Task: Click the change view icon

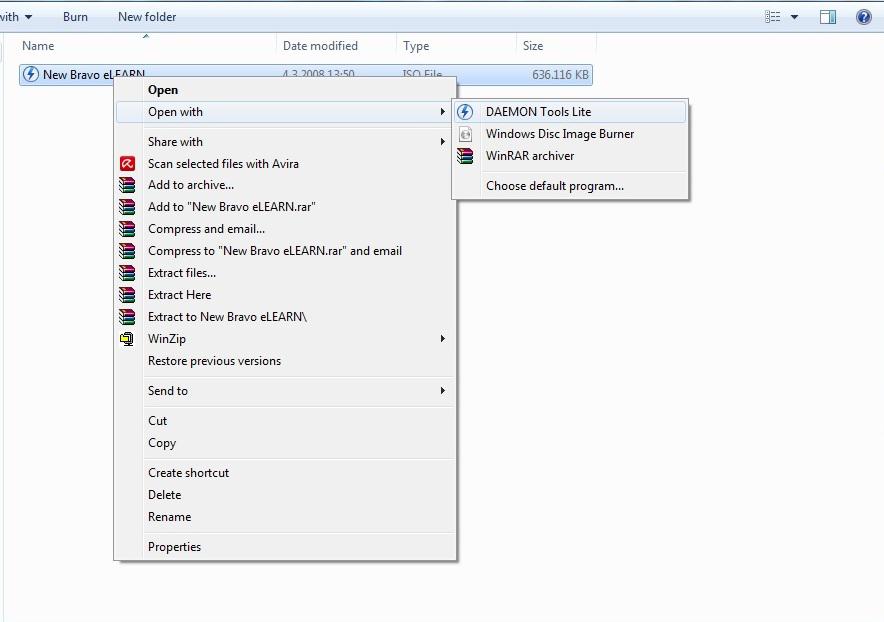Action: point(773,17)
